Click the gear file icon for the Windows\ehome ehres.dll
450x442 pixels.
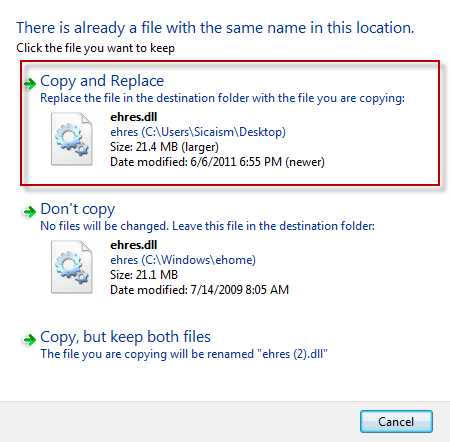[71, 267]
